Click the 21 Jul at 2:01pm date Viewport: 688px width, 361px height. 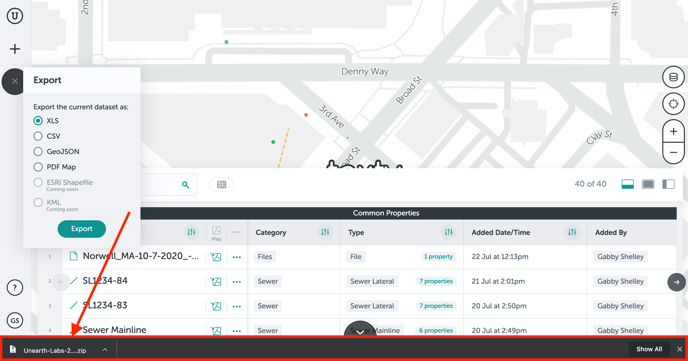(498, 281)
